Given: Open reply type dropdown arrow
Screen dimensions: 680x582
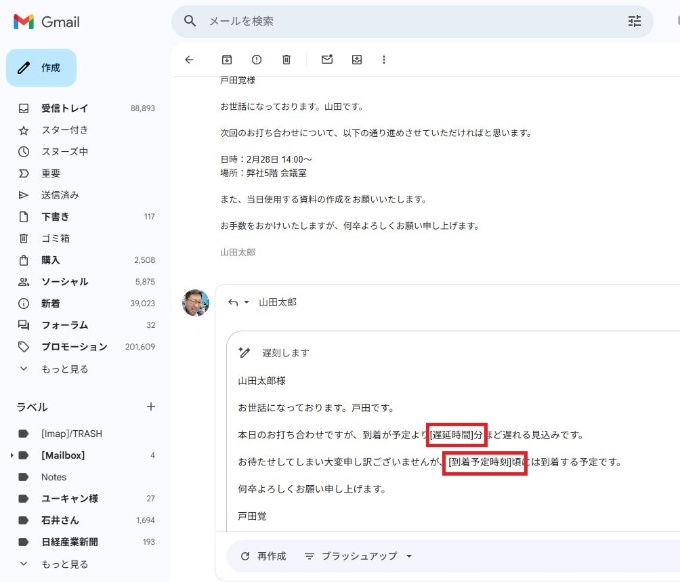Looking at the screenshot, I should pos(246,302).
